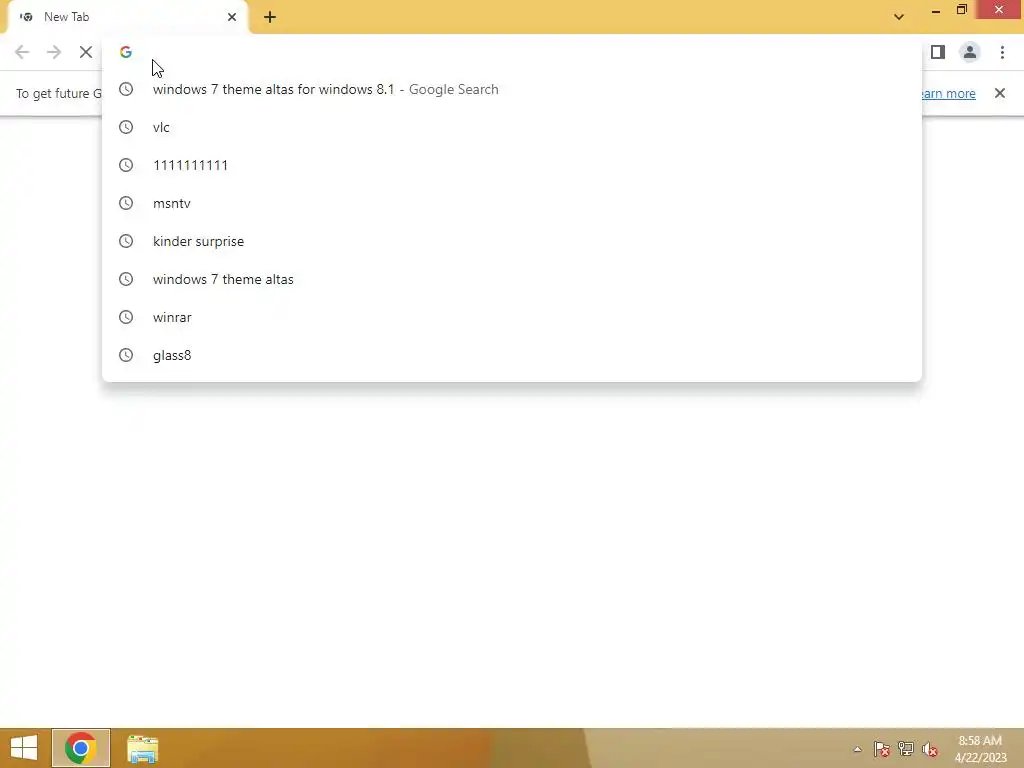Click history clock icon beside kinder surprise
Screen dimensions: 1024x768
(126, 241)
